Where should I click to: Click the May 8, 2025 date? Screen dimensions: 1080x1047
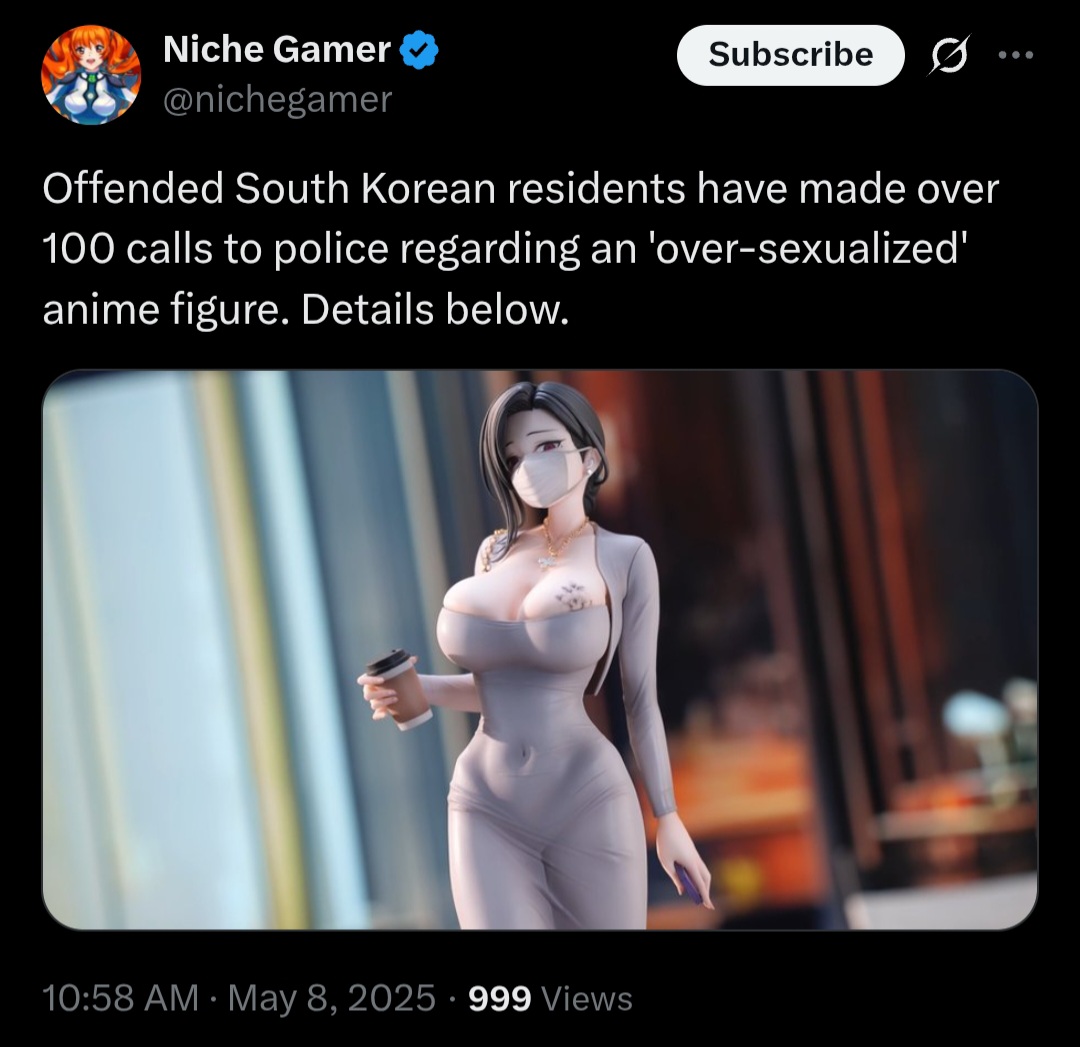tap(331, 998)
